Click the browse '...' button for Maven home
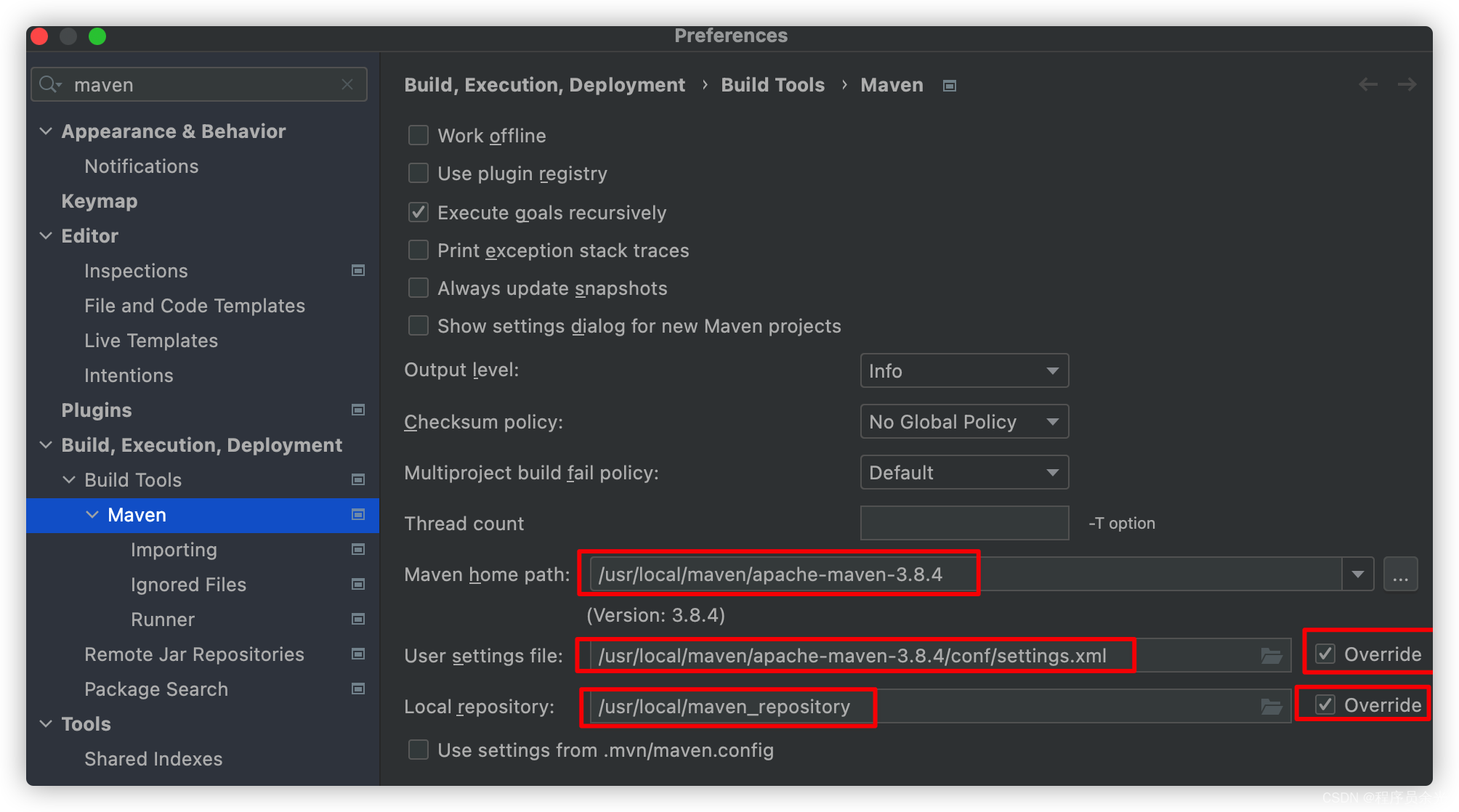The width and height of the screenshot is (1459, 812). pos(1400,574)
